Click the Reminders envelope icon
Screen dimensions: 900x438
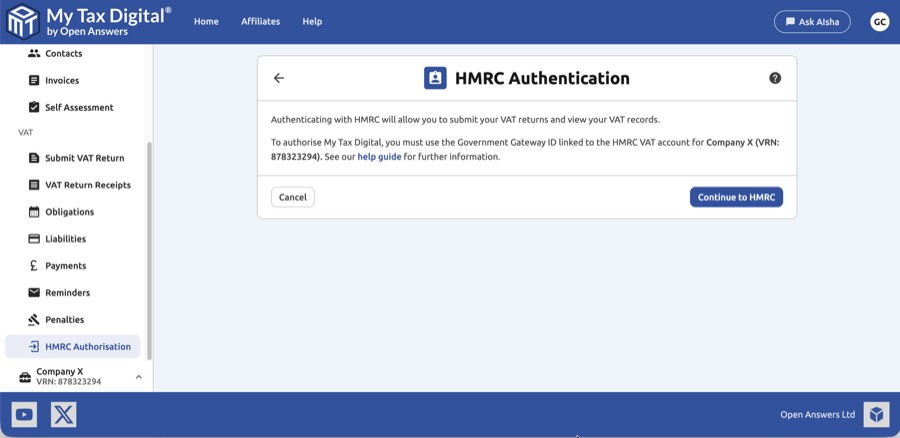(34, 293)
